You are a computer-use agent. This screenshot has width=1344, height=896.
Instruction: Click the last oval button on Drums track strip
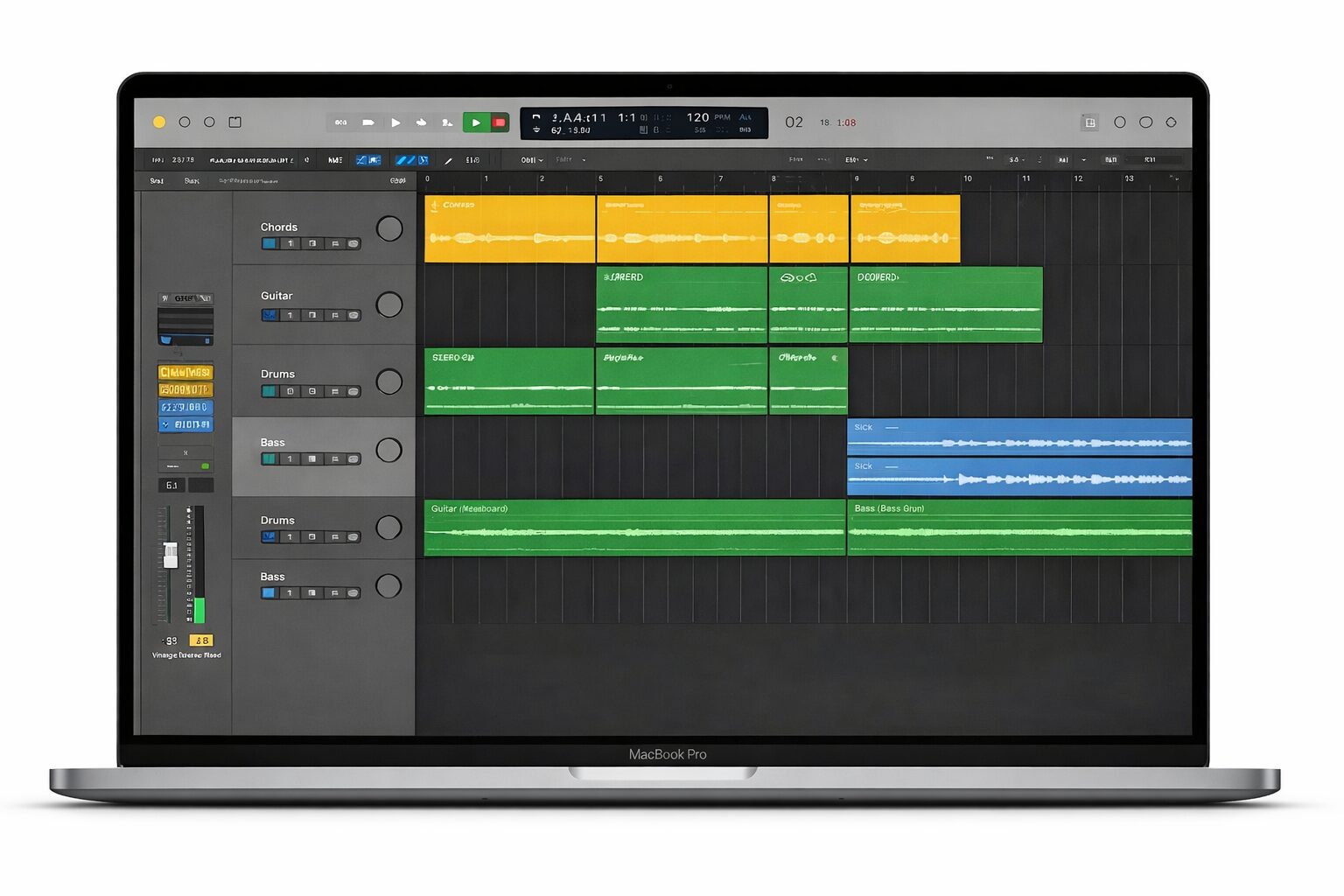(x=353, y=392)
